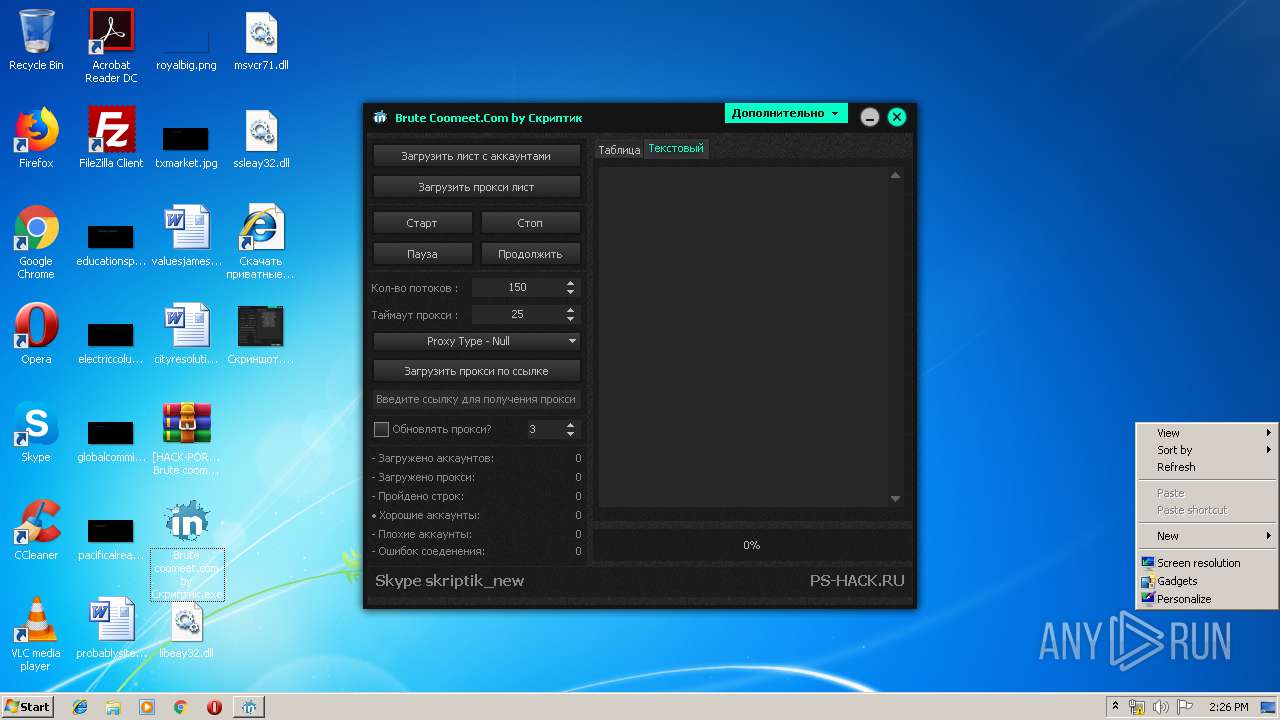Show hidden tray icons arrow

[x=1115, y=707]
